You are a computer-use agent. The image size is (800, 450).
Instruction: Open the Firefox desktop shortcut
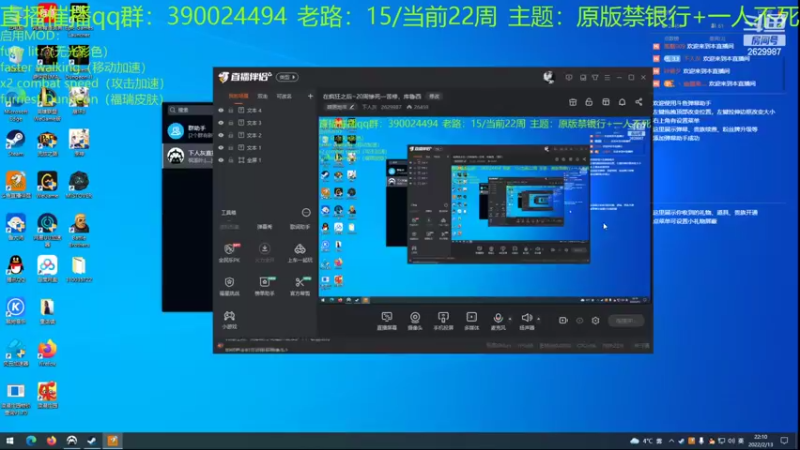47,354
